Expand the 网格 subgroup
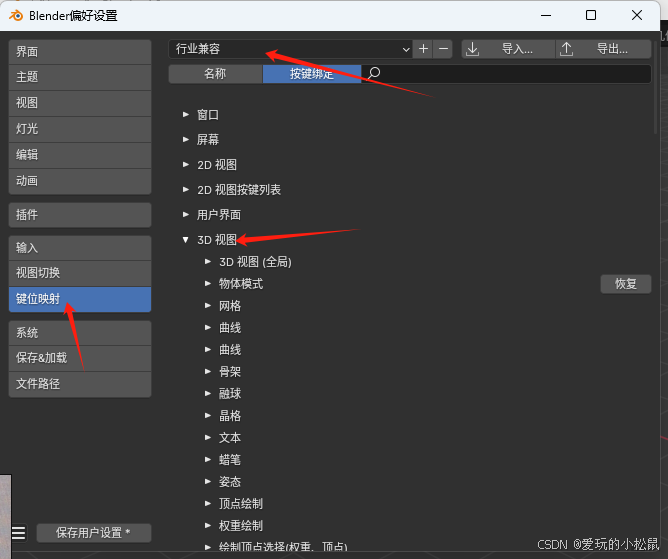Image resolution: width=668 pixels, height=559 pixels. [208, 305]
